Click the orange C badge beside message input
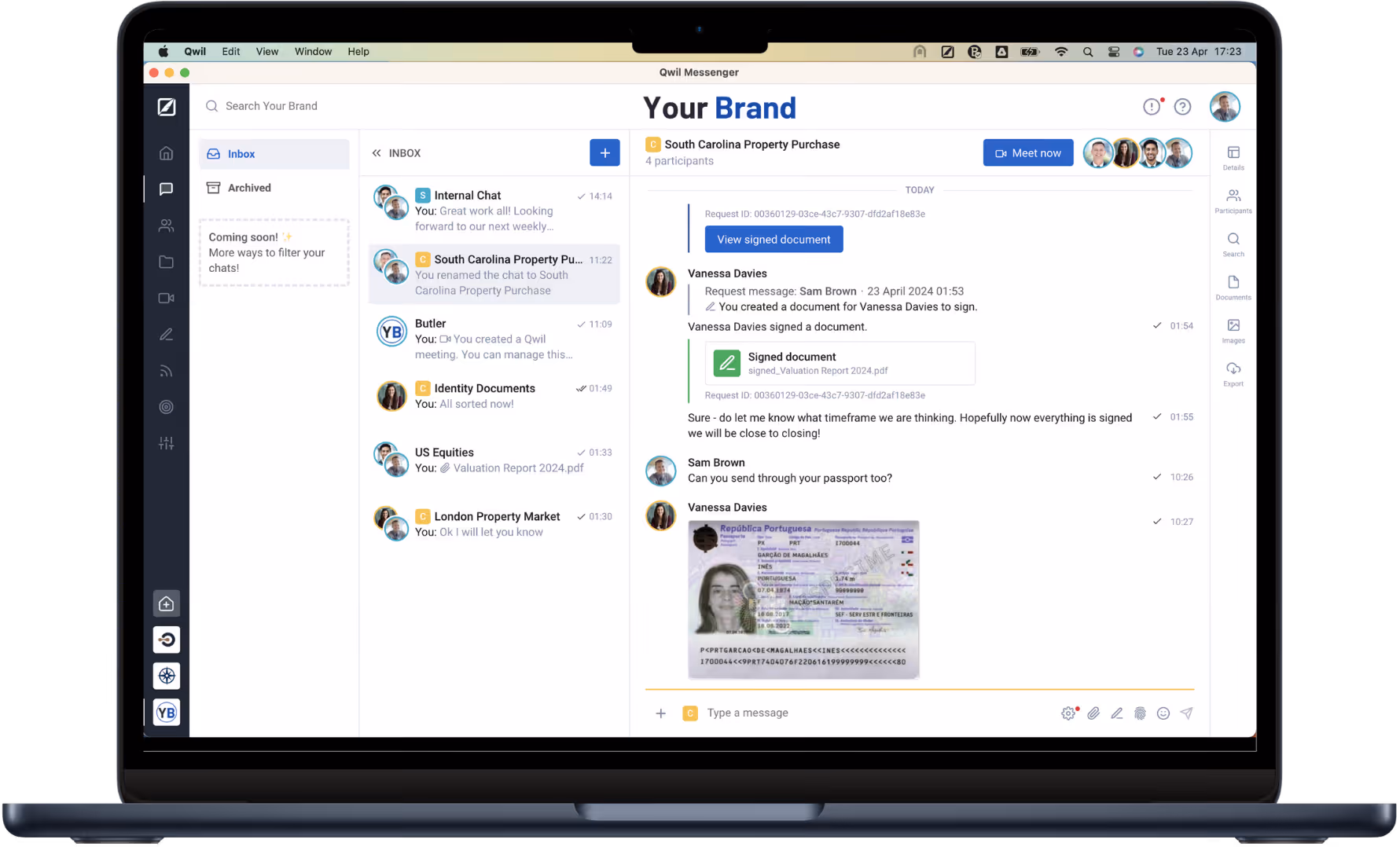The height and width of the screenshot is (847, 1400). (690, 713)
